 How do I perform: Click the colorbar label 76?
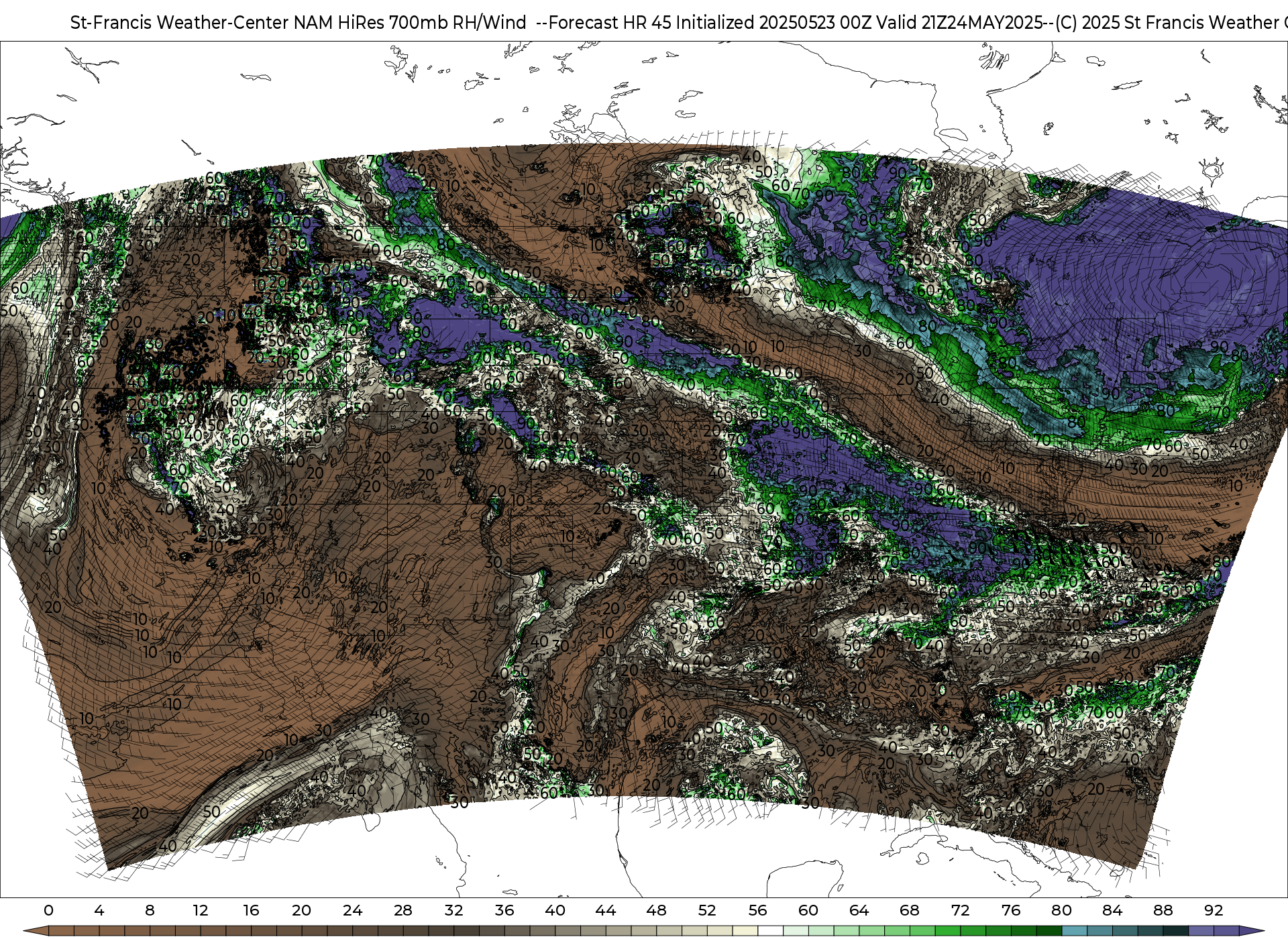pos(1011,910)
